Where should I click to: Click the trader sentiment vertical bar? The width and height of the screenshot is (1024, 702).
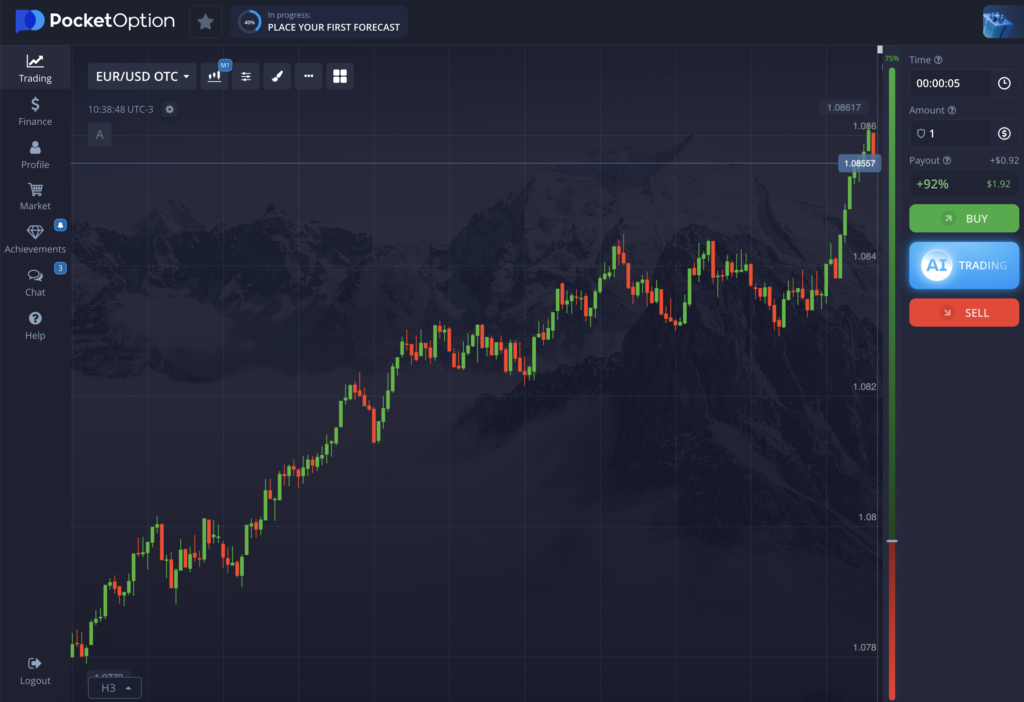coord(892,380)
